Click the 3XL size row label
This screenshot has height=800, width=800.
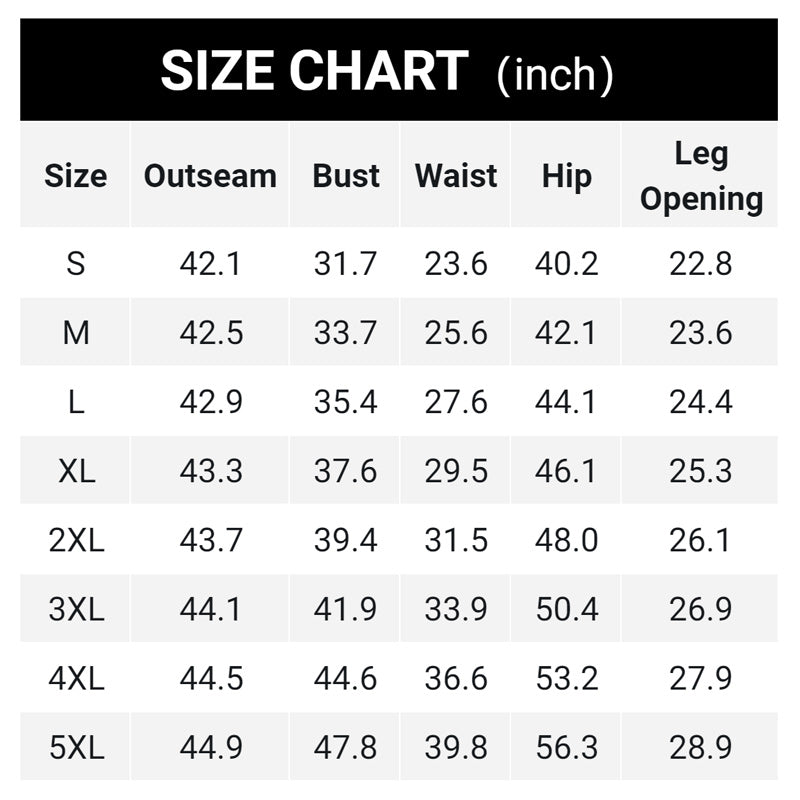pos(76,609)
